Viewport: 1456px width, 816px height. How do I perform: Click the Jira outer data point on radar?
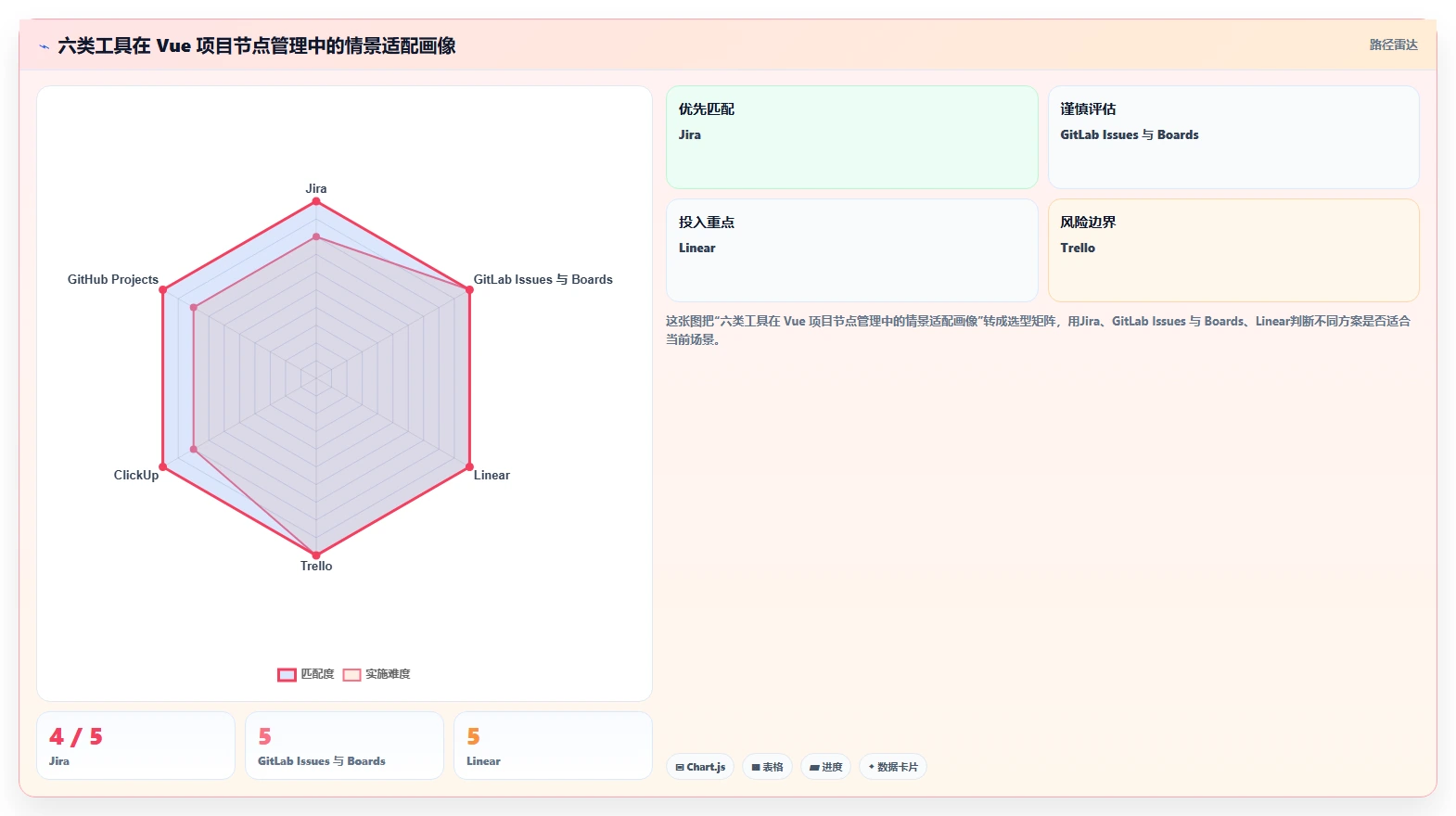click(x=316, y=201)
